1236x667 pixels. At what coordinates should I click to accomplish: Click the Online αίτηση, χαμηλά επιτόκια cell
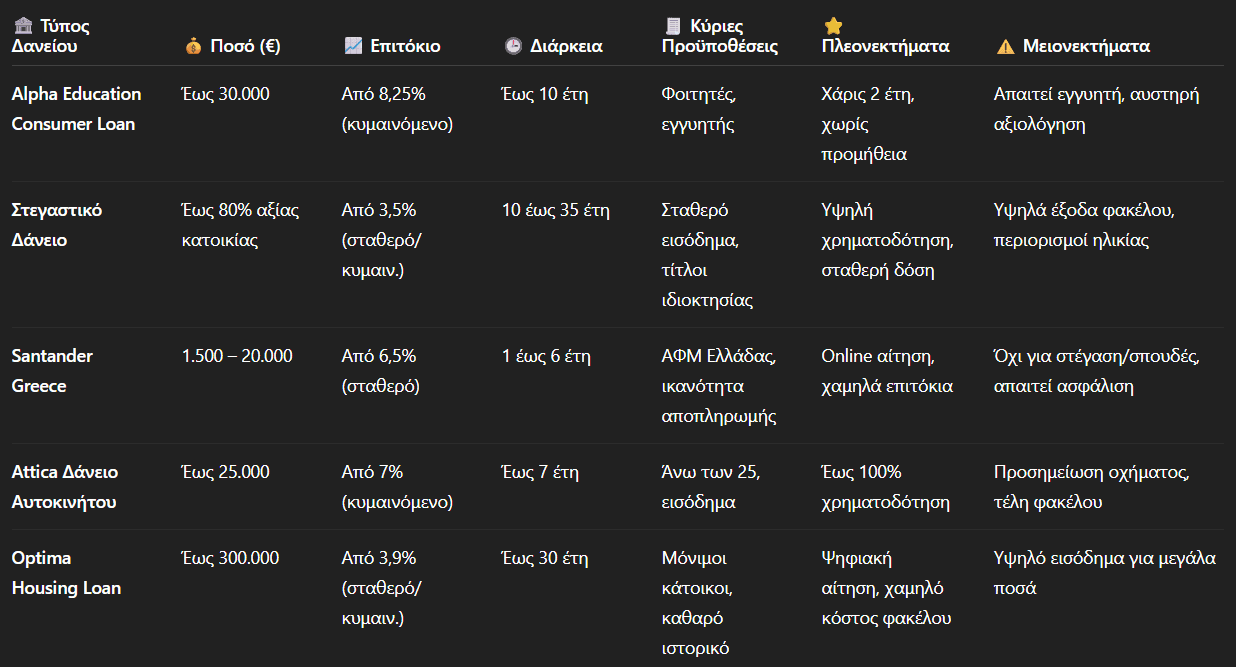pos(887,371)
